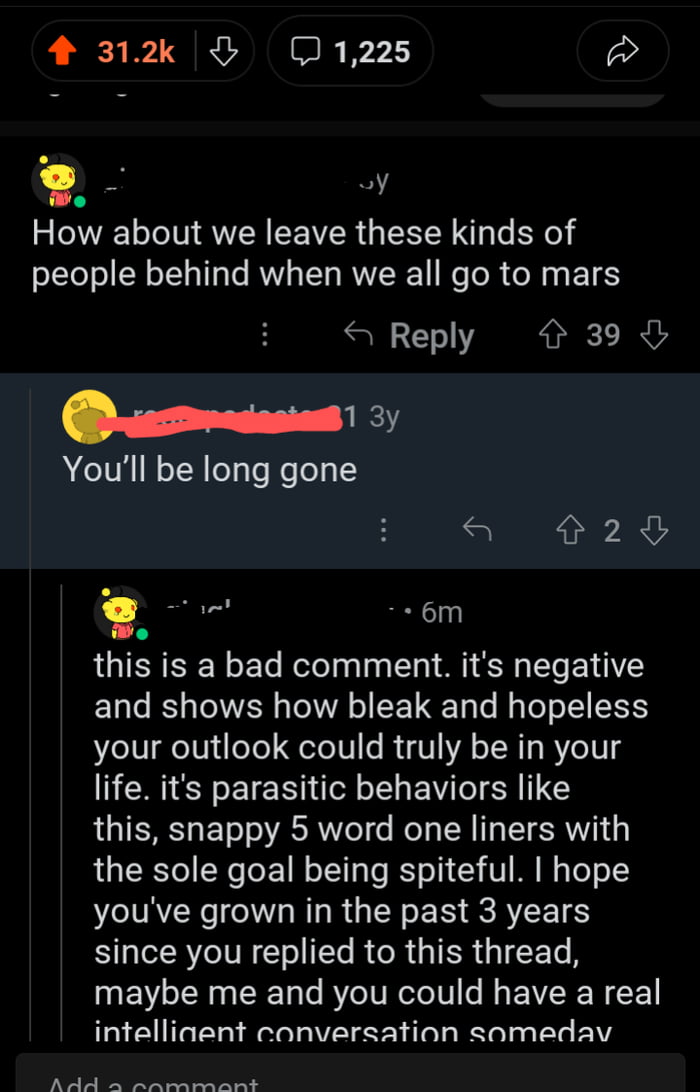Upvote the post with 31.2k votes
Screen dimensions: 700x1092
point(65,52)
